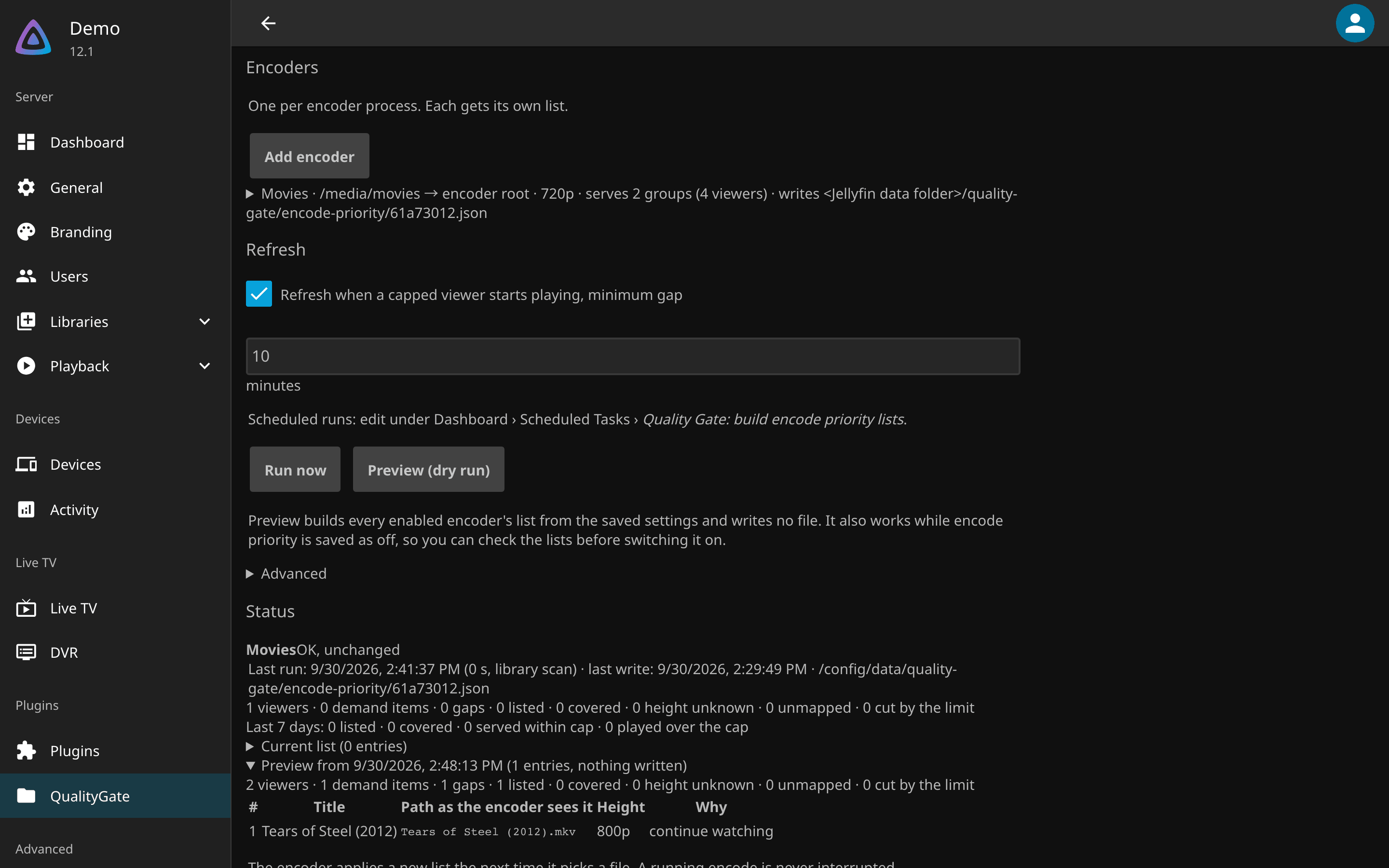Click the Libraries collection icon
The image size is (1389, 868).
[26, 322]
